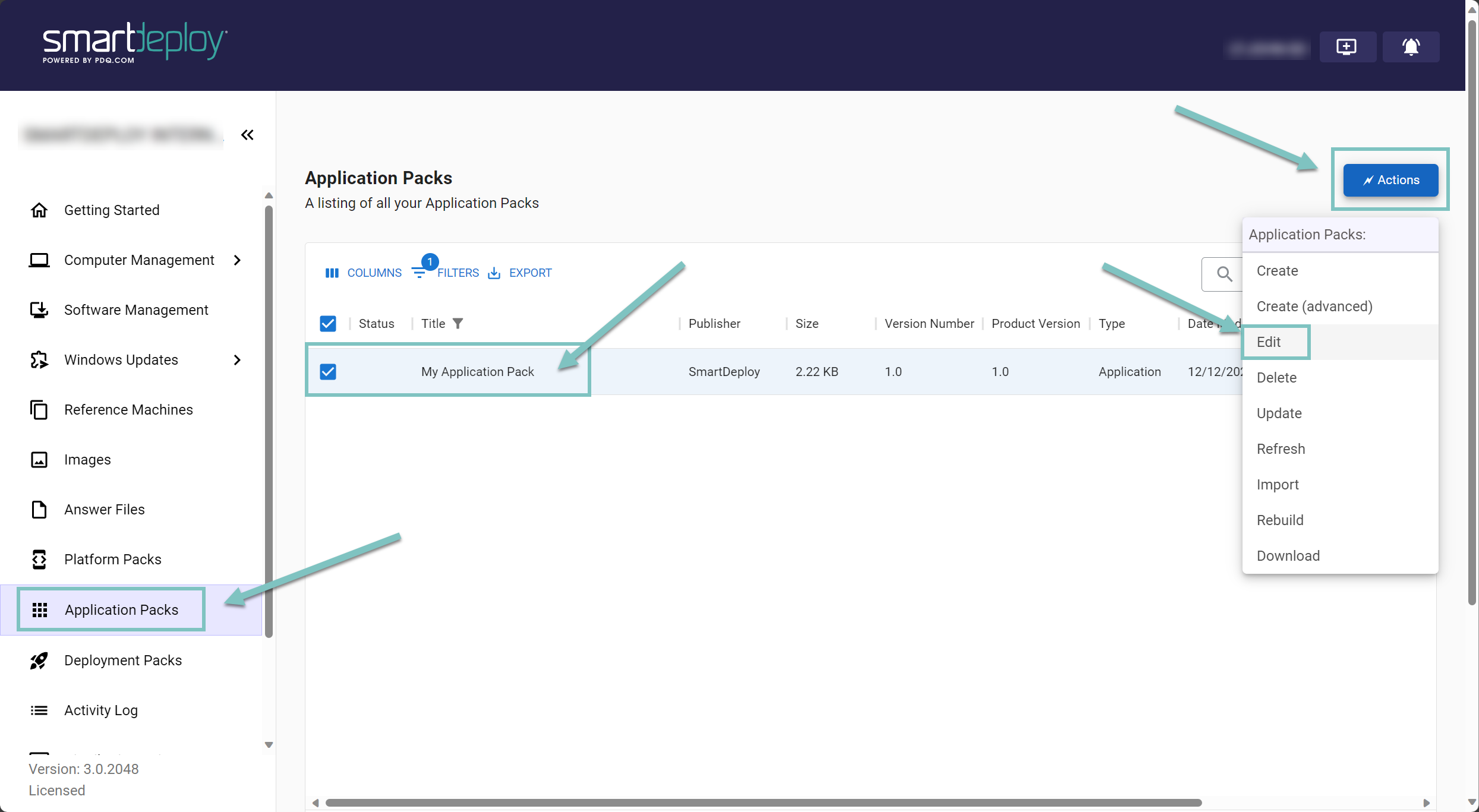This screenshot has width=1479, height=812.
Task: Click the Title column filter icon
Action: point(458,324)
